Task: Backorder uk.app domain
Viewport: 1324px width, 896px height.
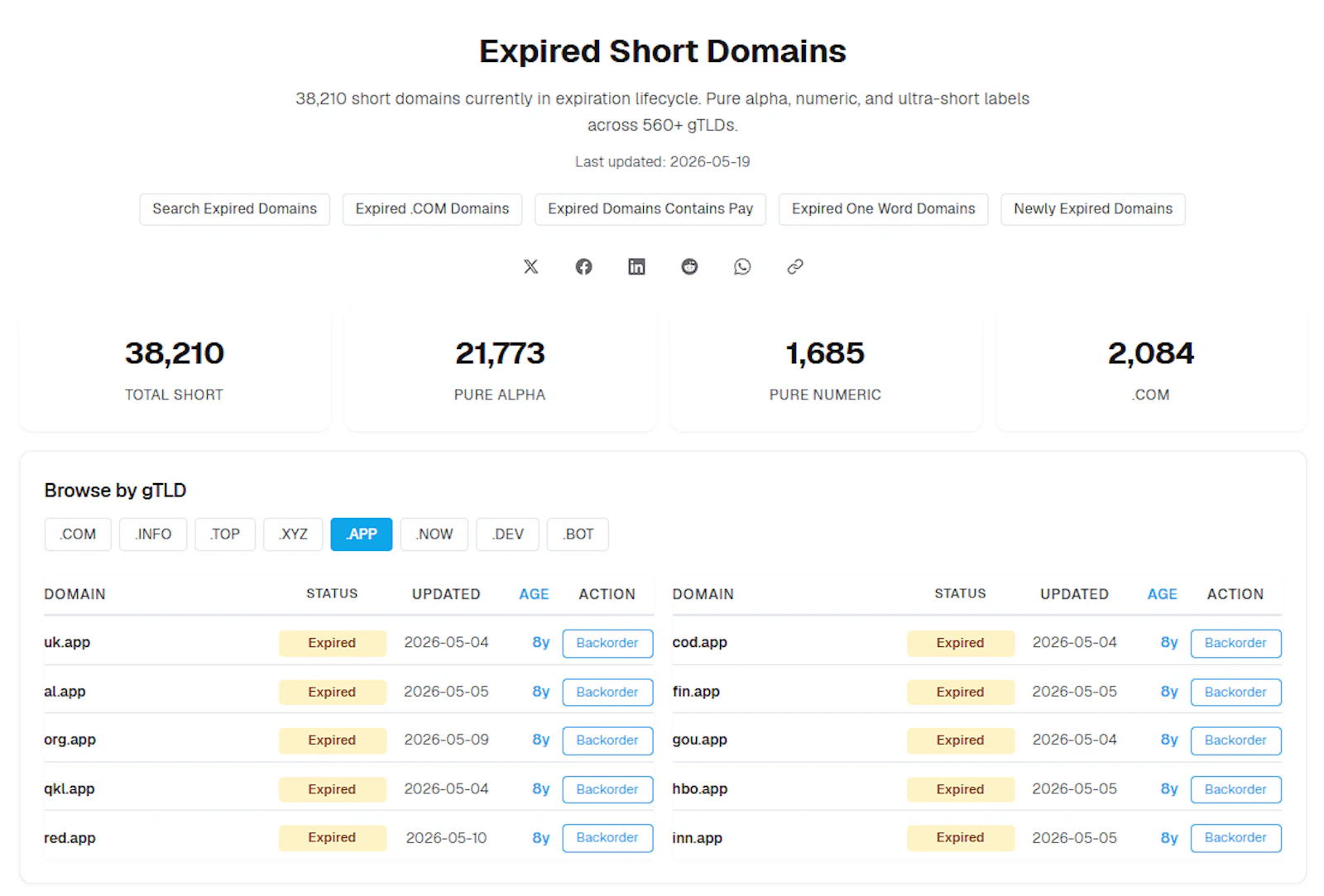Action: [x=607, y=643]
